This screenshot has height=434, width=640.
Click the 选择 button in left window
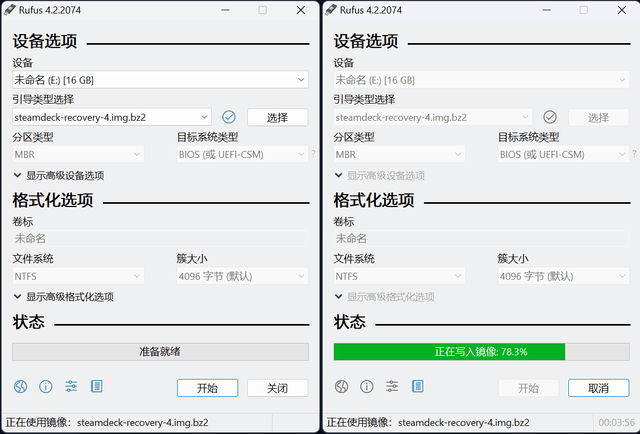[276, 117]
